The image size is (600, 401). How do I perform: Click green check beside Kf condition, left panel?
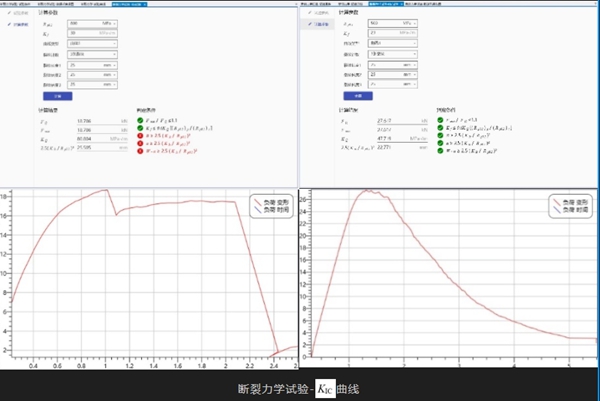[140, 128]
